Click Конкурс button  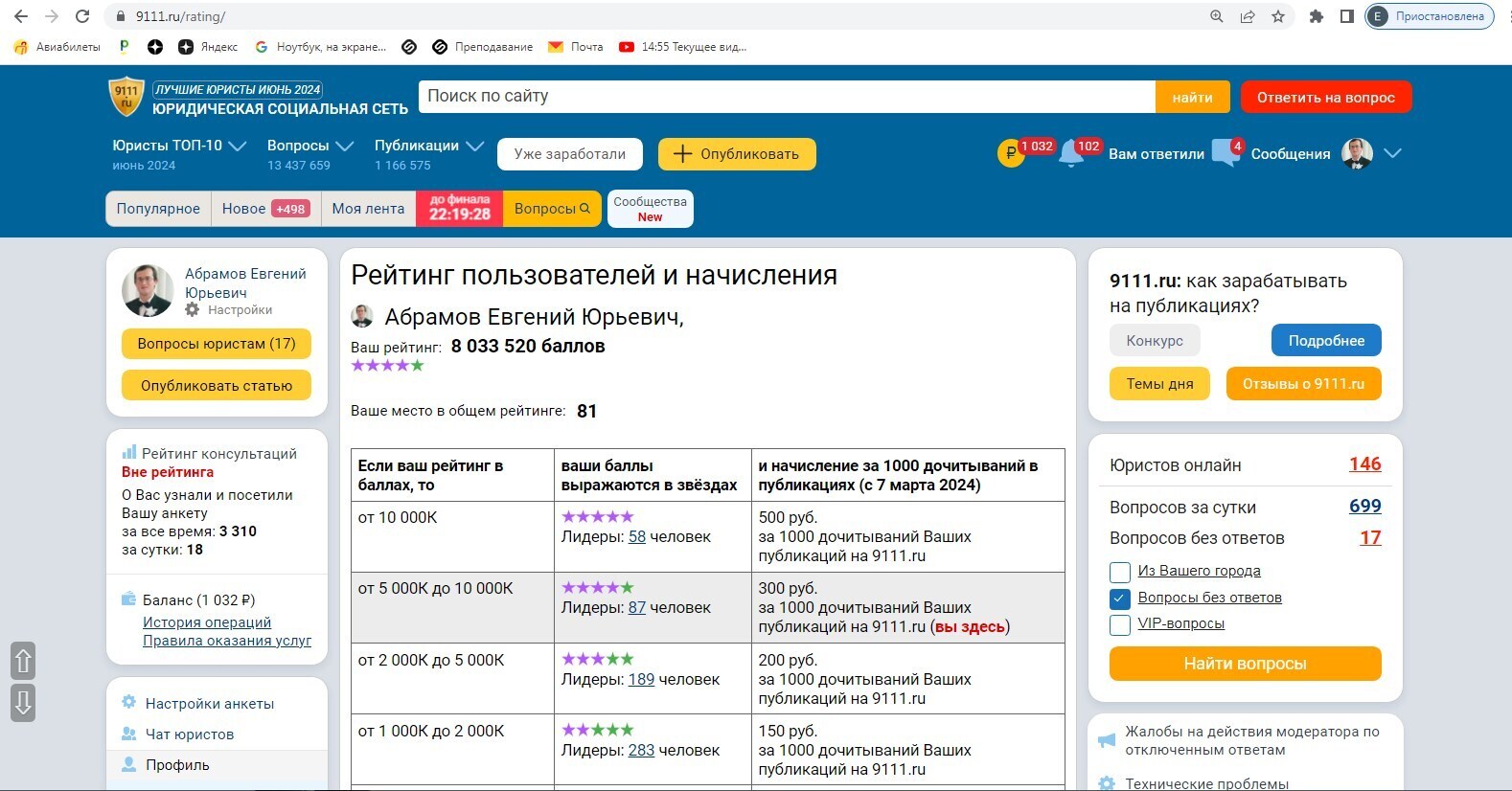tap(1155, 340)
